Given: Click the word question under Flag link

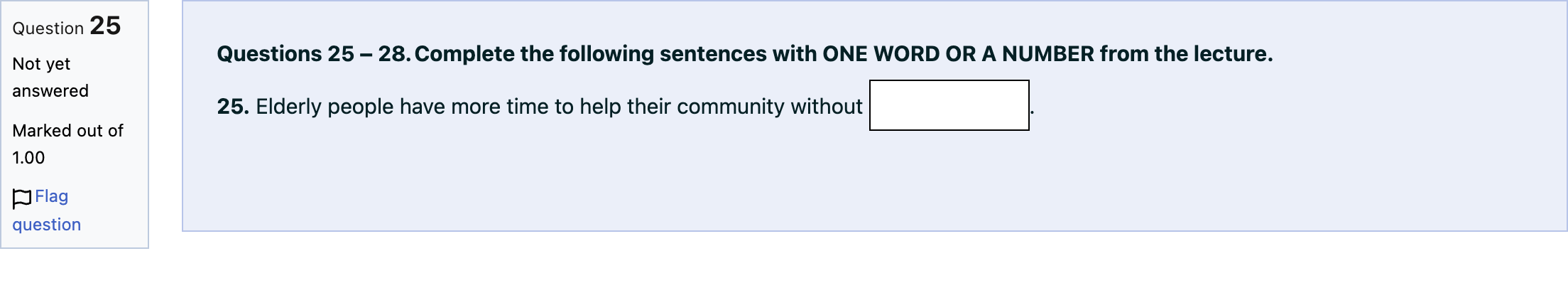Looking at the screenshot, I should 47,225.
